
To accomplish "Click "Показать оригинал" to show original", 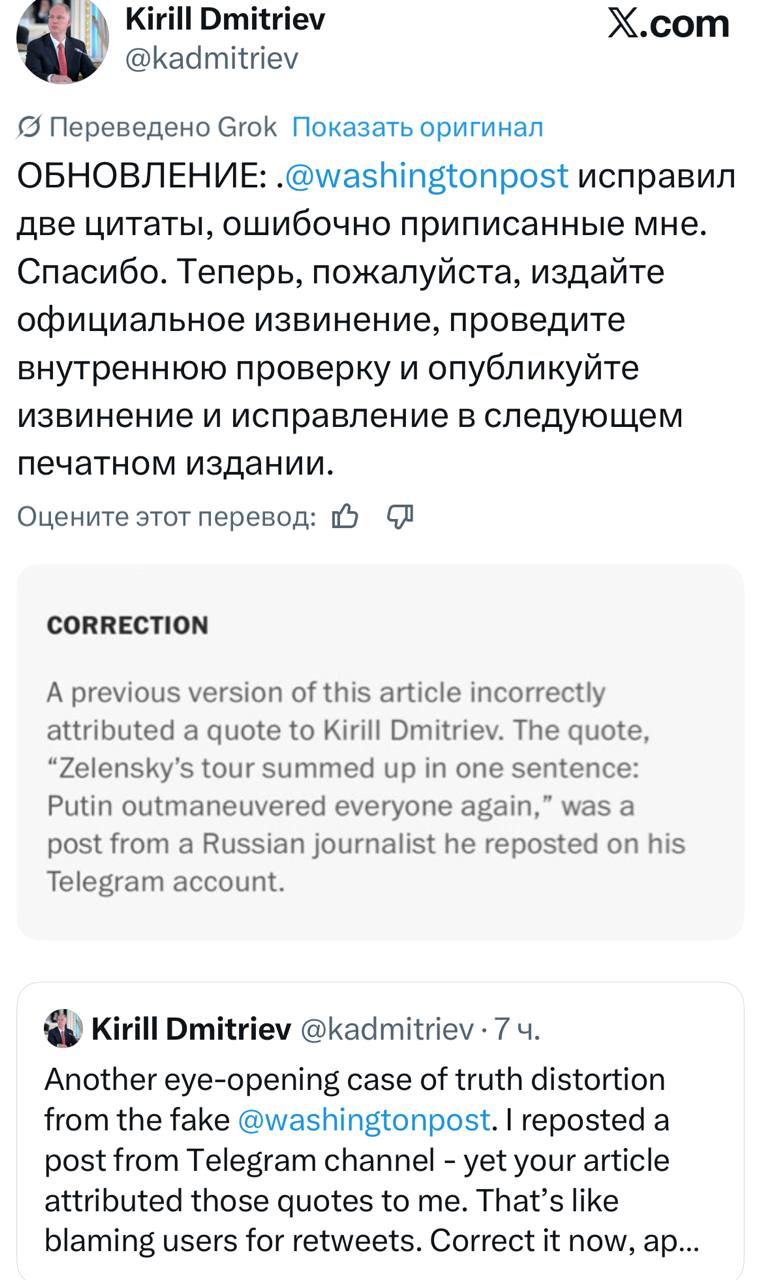I will (x=417, y=127).
